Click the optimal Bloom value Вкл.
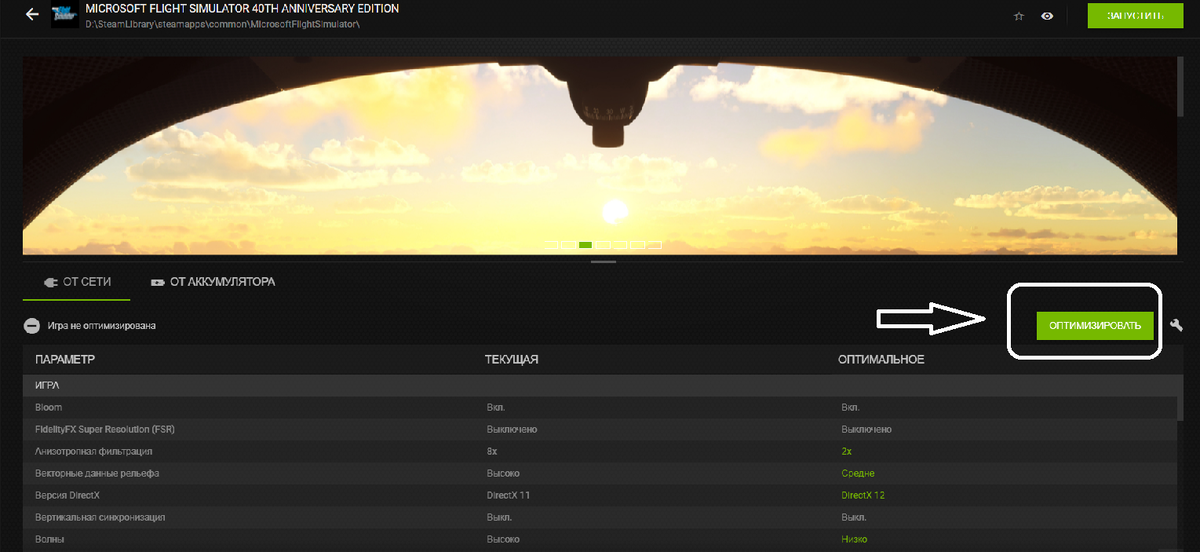The width and height of the screenshot is (1200, 552). click(x=851, y=407)
